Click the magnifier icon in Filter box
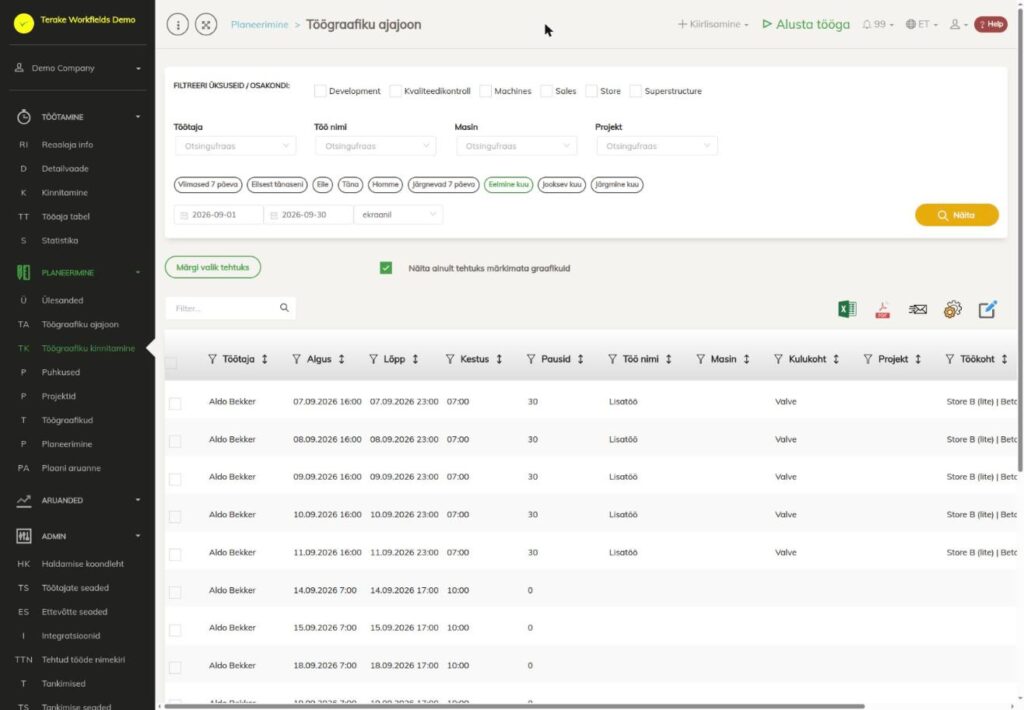The image size is (1024, 710). pyautogui.click(x=284, y=308)
